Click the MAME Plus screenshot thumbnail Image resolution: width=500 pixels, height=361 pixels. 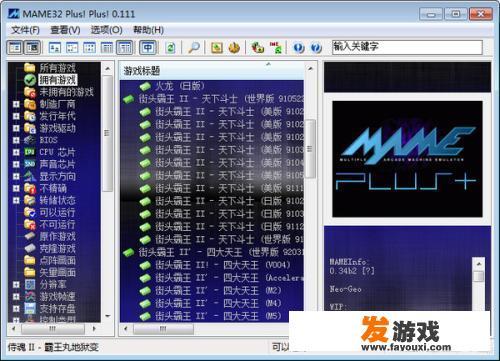click(x=407, y=159)
